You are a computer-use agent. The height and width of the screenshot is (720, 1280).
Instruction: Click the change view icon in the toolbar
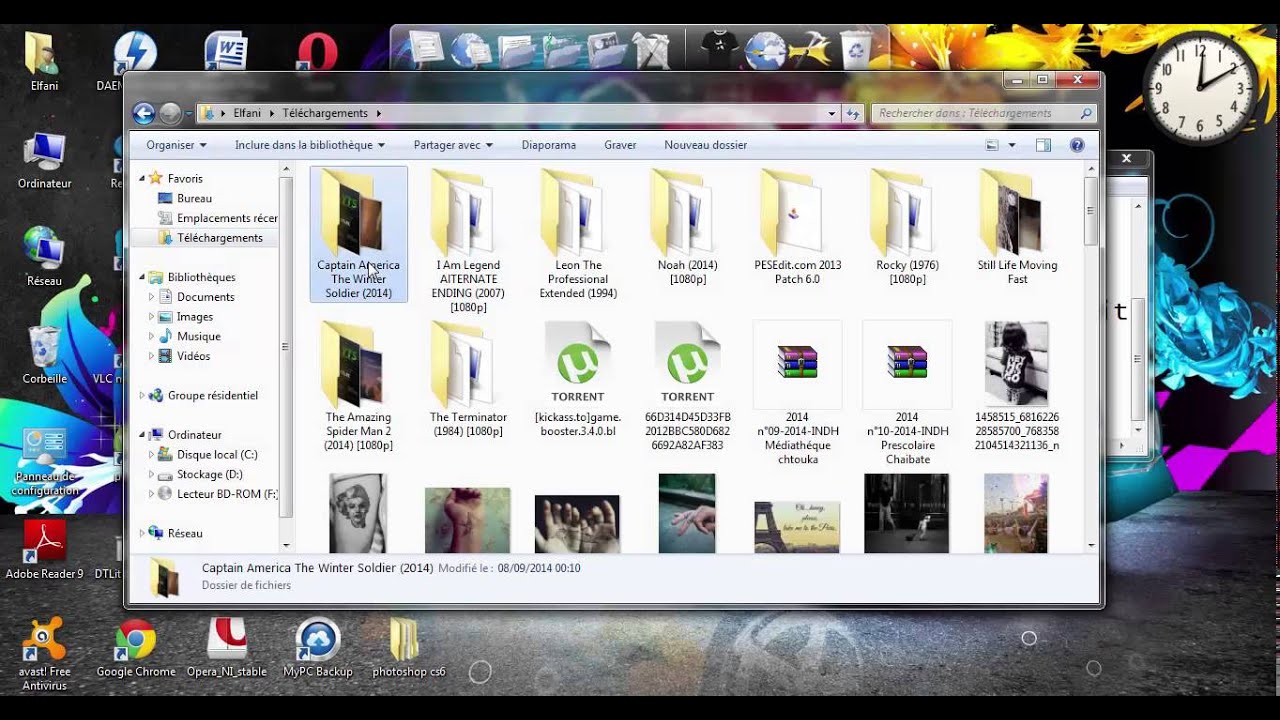(x=992, y=145)
